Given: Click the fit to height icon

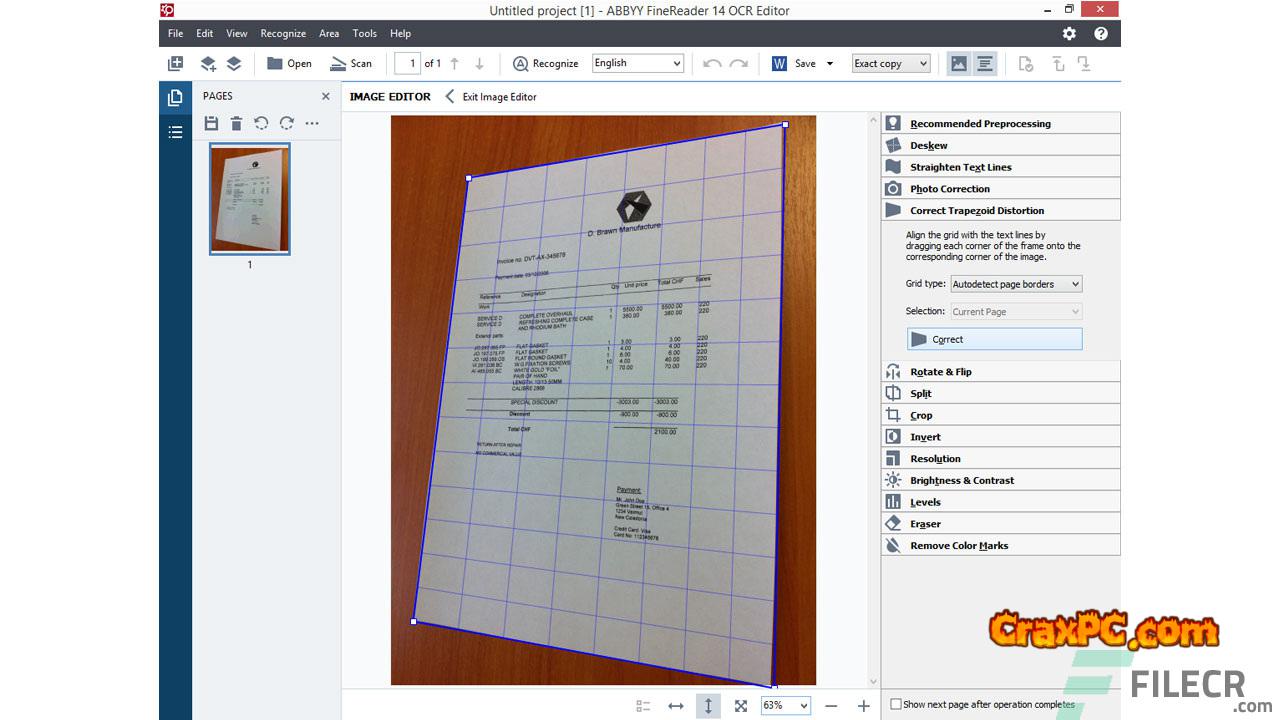Looking at the screenshot, I should (708, 706).
